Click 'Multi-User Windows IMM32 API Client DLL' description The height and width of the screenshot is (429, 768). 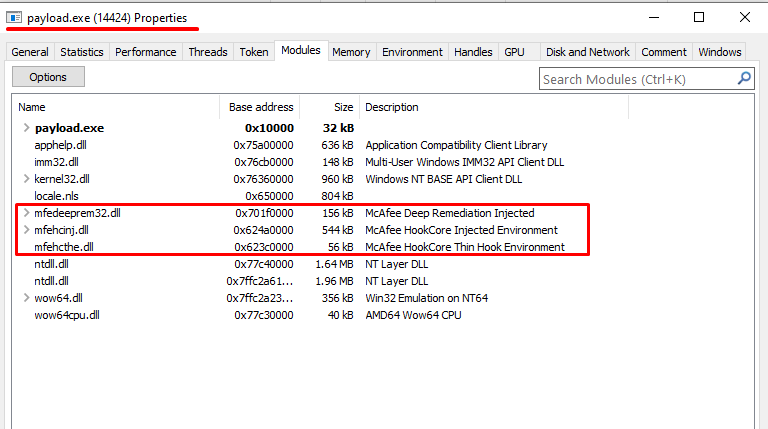point(464,162)
